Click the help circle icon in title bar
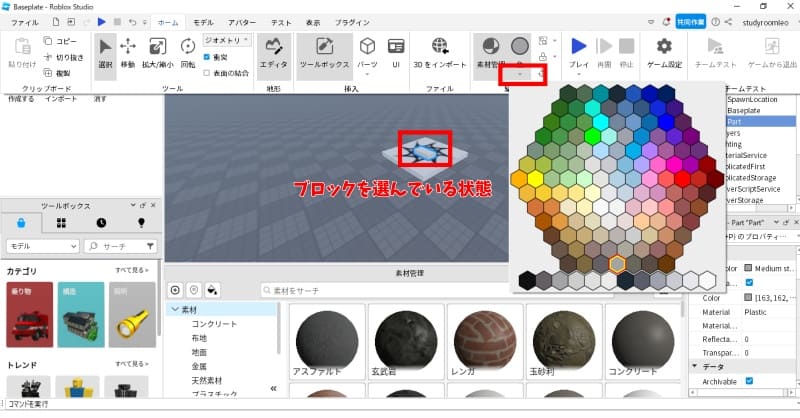 [x=715, y=22]
